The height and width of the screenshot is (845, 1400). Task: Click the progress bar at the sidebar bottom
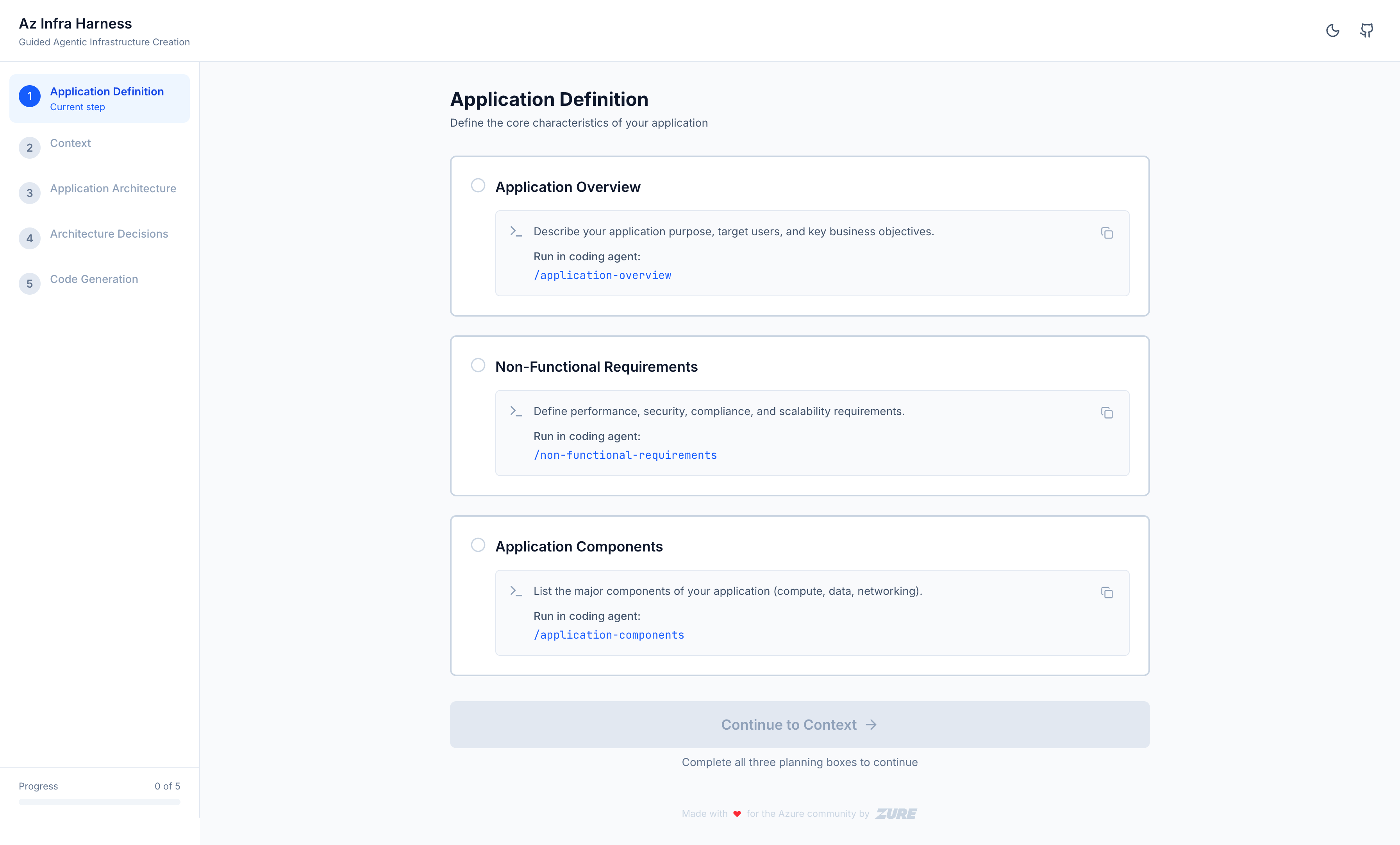100,802
